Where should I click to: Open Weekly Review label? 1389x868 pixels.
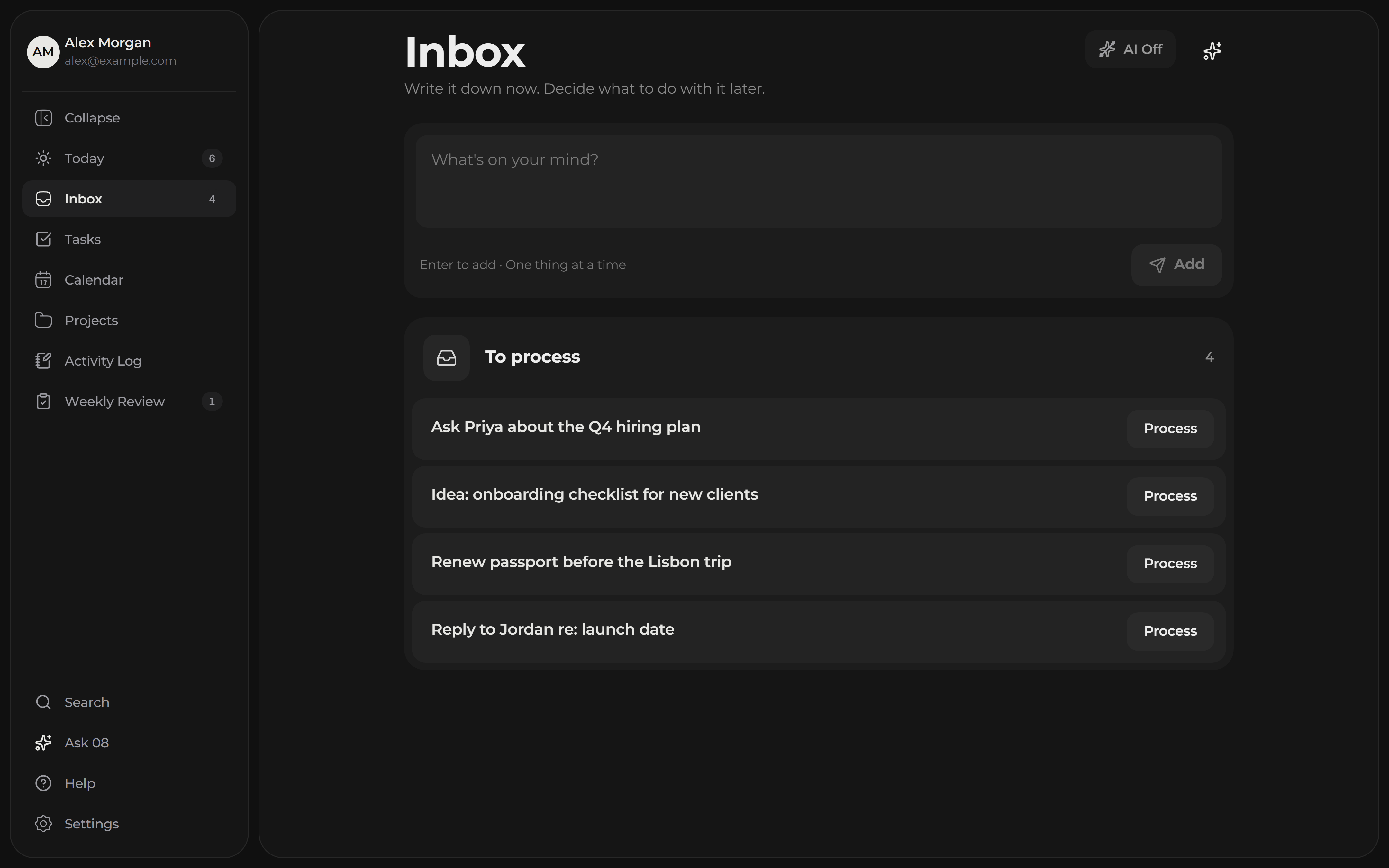tap(115, 401)
